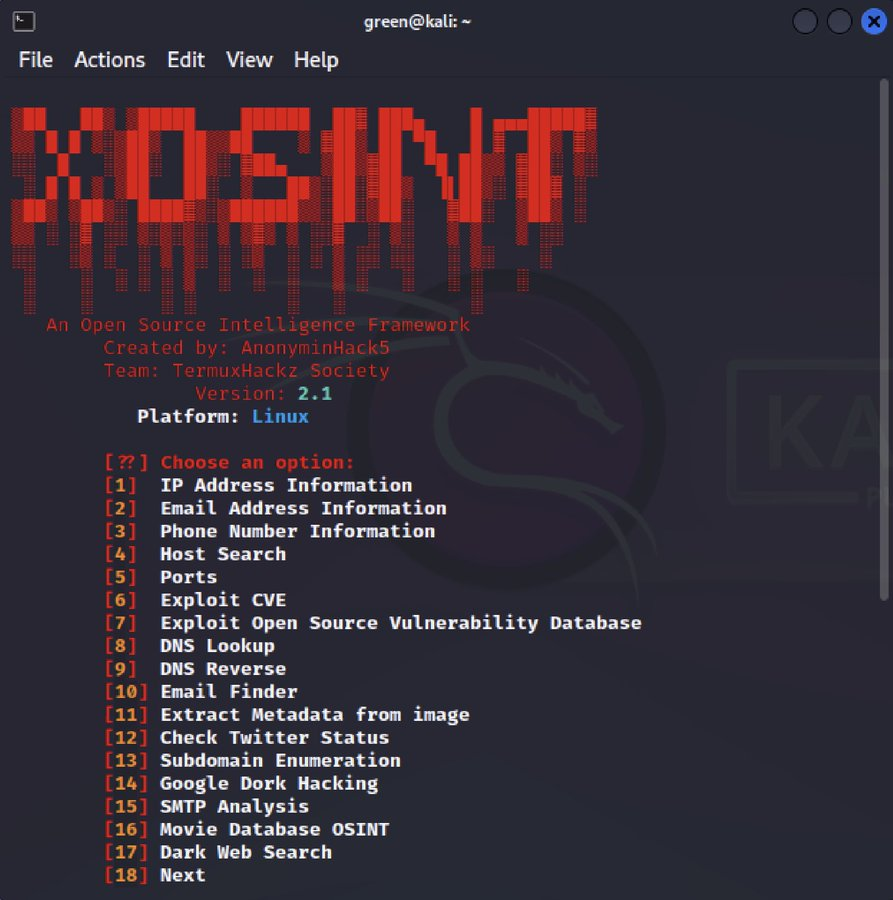
Task: Click 'Exploit CVE' option text
Action: click(x=223, y=600)
